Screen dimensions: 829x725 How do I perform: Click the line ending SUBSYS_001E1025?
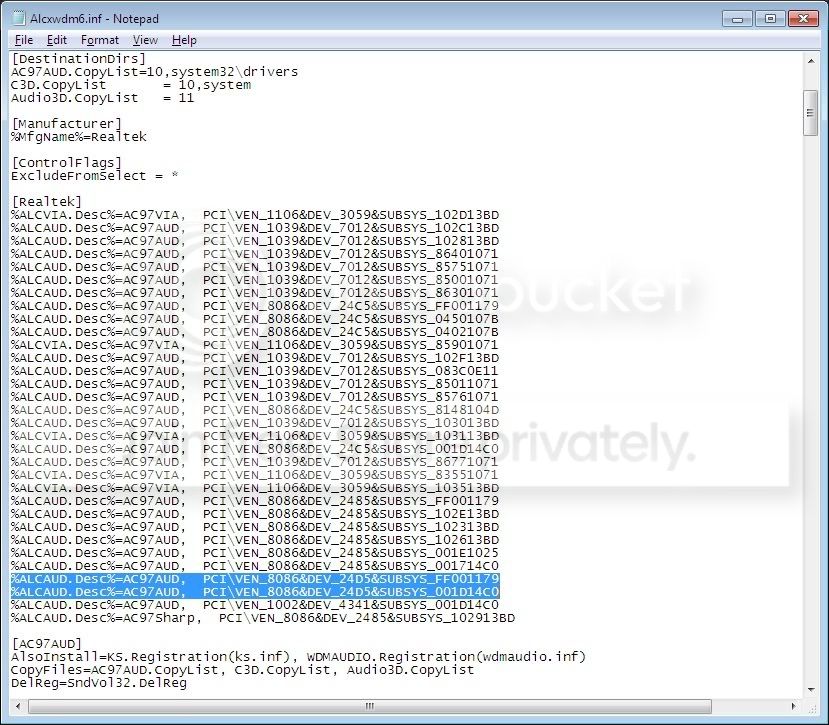[255, 553]
